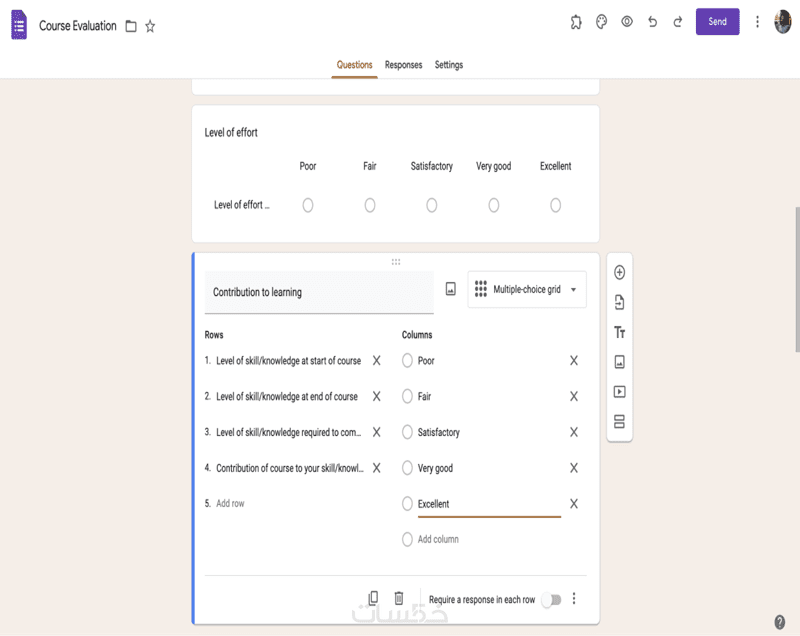
Task: Add title and description from the side toolbar
Action: pyautogui.click(x=619, y=333)
